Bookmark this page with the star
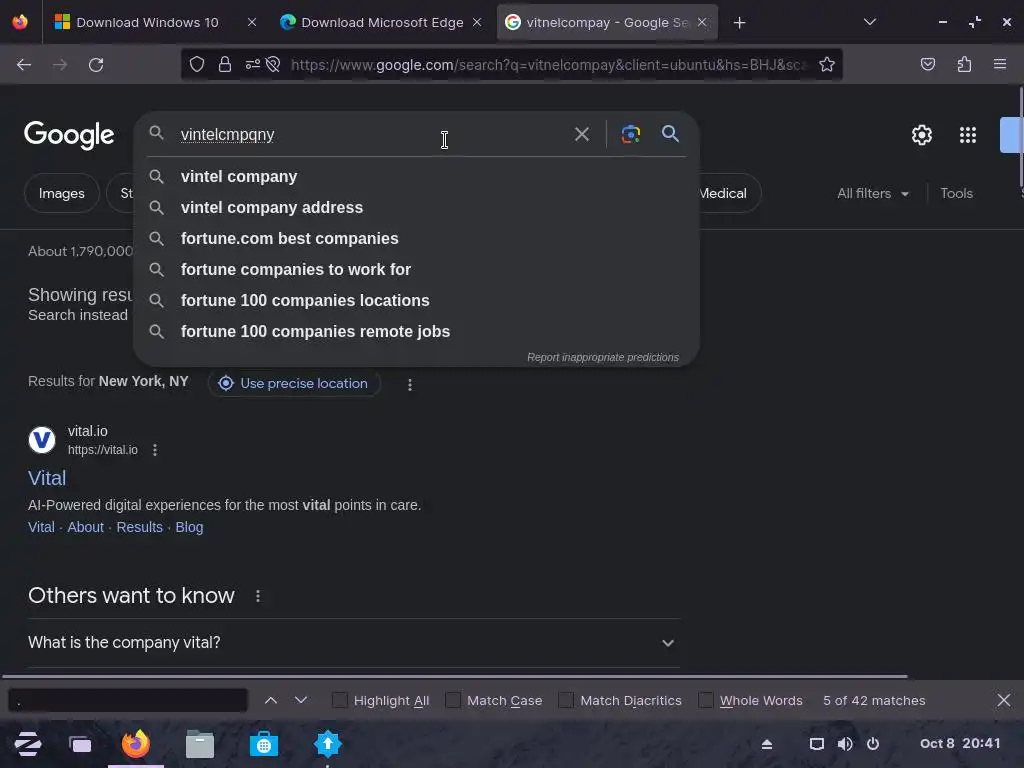Image resolution: width=1024 pixels, height=768 pixels. 827,64
